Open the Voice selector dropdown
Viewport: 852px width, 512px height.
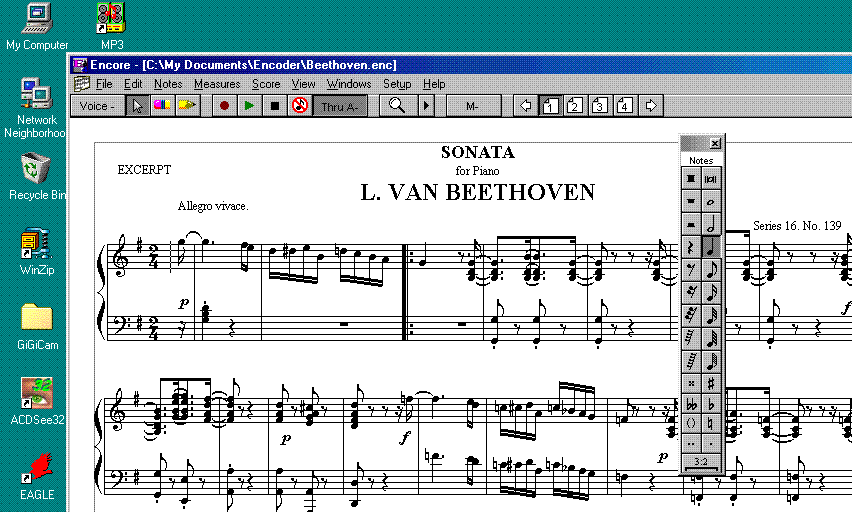coord(98,105)
